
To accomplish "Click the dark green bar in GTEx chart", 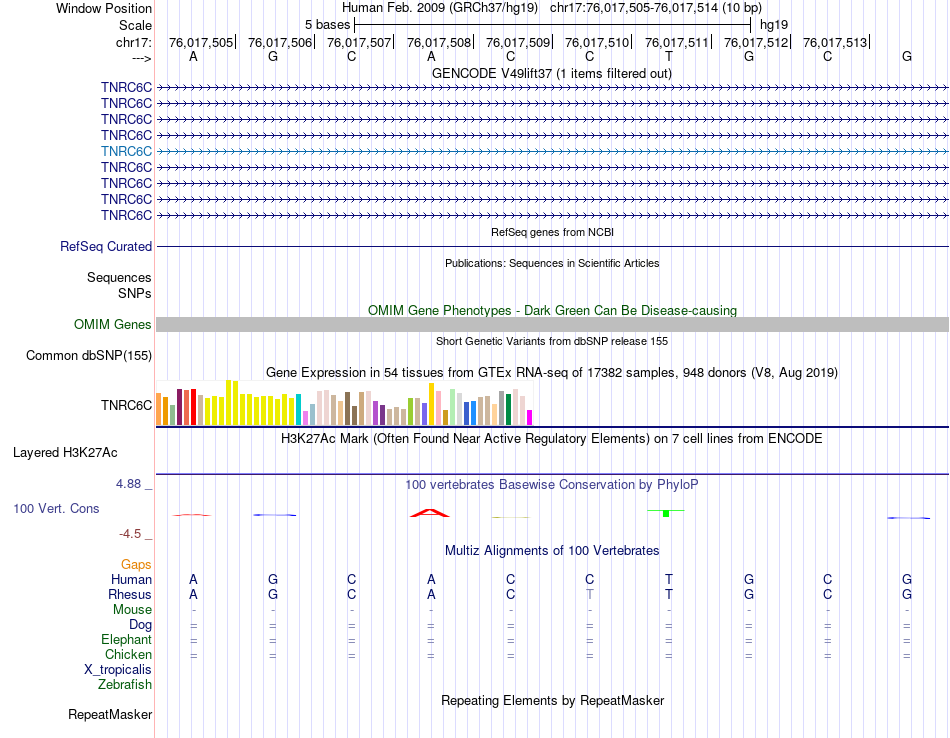I will (x=508, y=410).
